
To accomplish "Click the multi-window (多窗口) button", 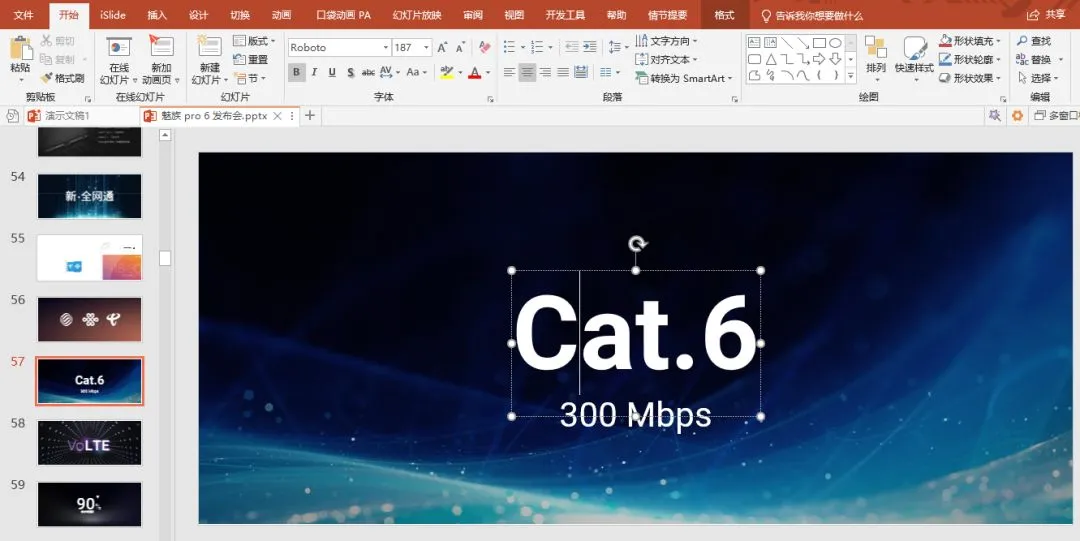I will 1056,116.
